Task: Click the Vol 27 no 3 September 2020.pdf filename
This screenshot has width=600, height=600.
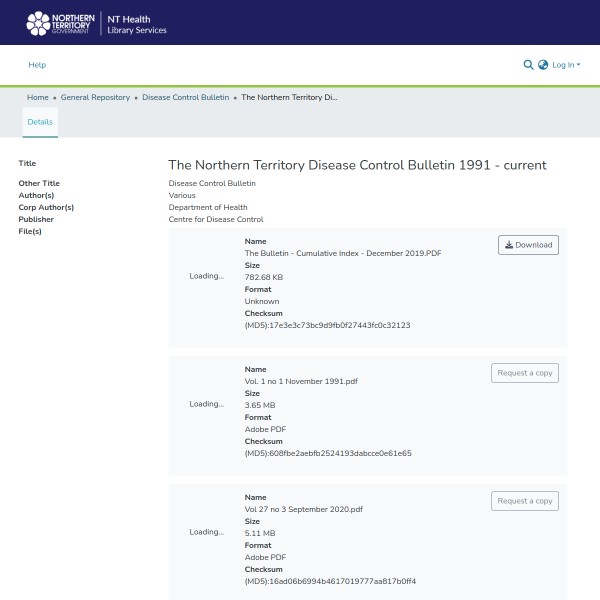Action: click(303, 509)
